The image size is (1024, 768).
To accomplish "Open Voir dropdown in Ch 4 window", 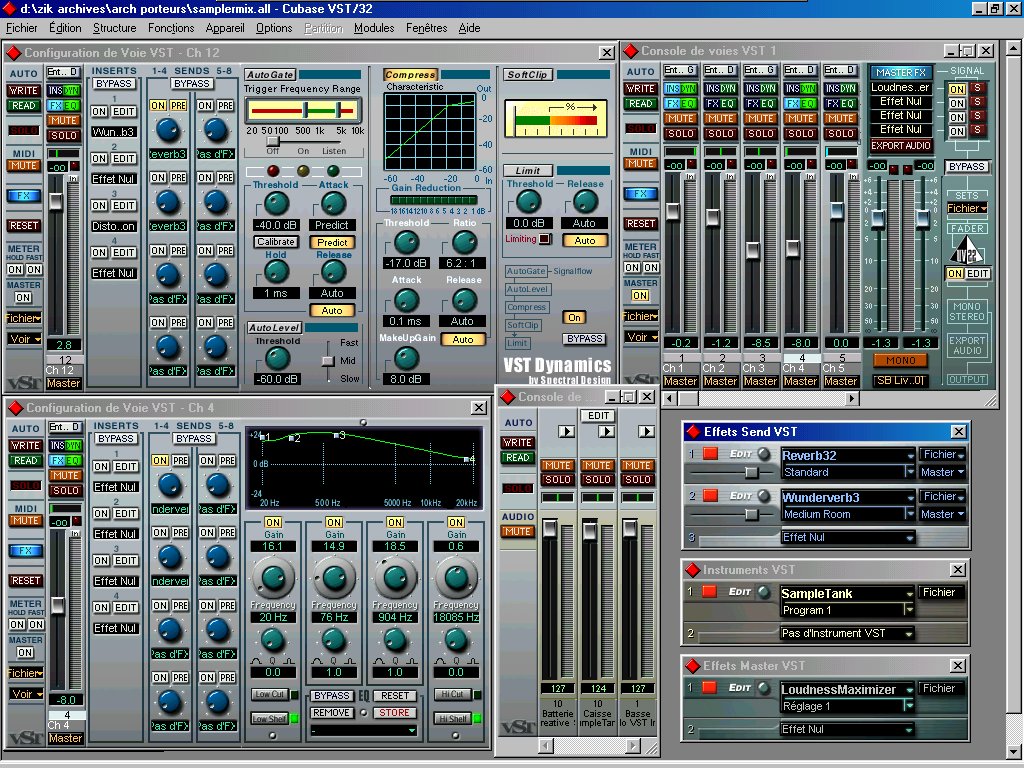I will tap(25, 694).
